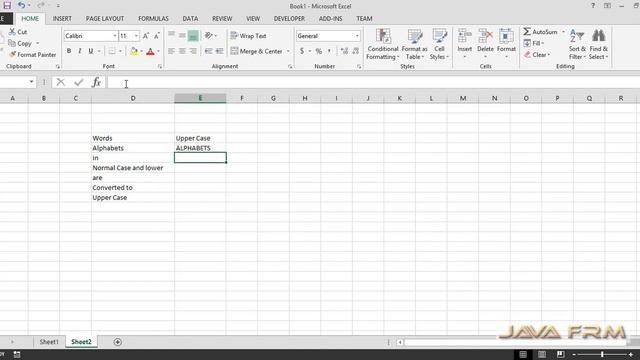Viewport: 640px width, 360px height.
Task: Click the Undo arrow icon
Action: [x=21, y=6]
